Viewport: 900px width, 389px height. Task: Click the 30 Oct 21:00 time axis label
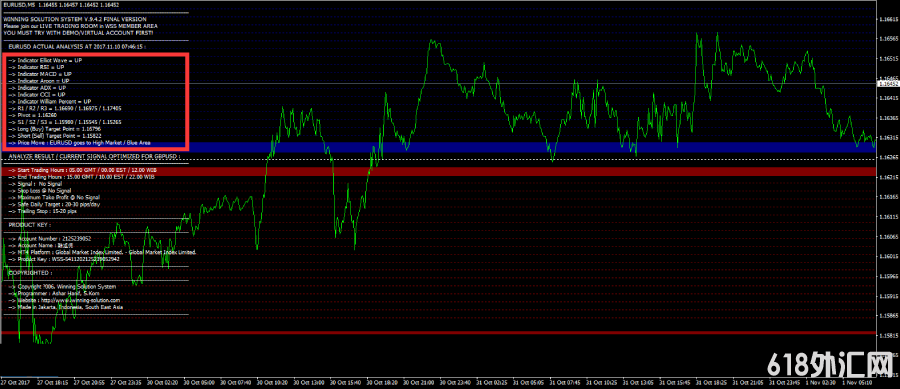pos(420,382)
